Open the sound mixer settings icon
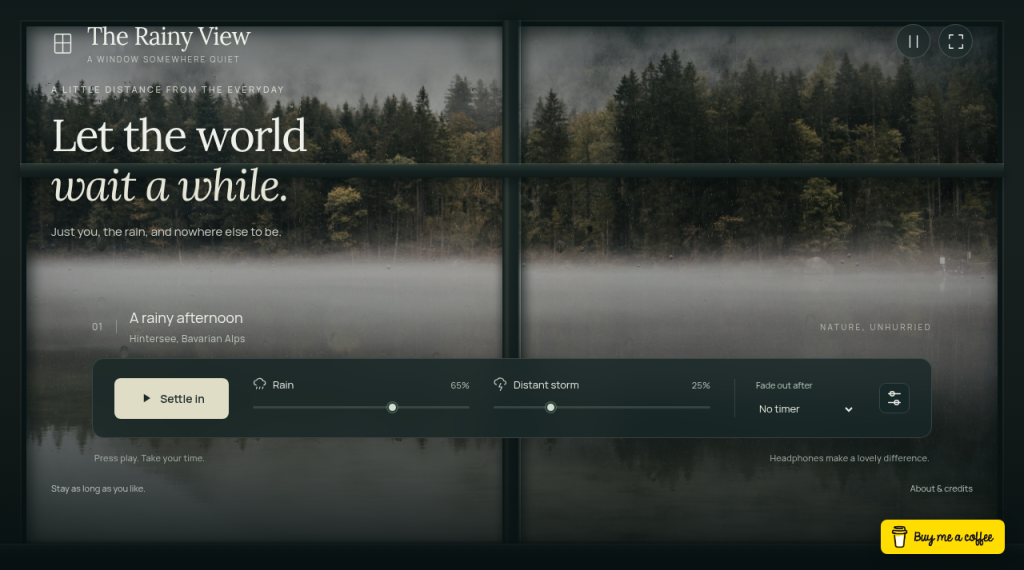The width and height of the screenshot is (1024, 570). (x=894, y=398)
